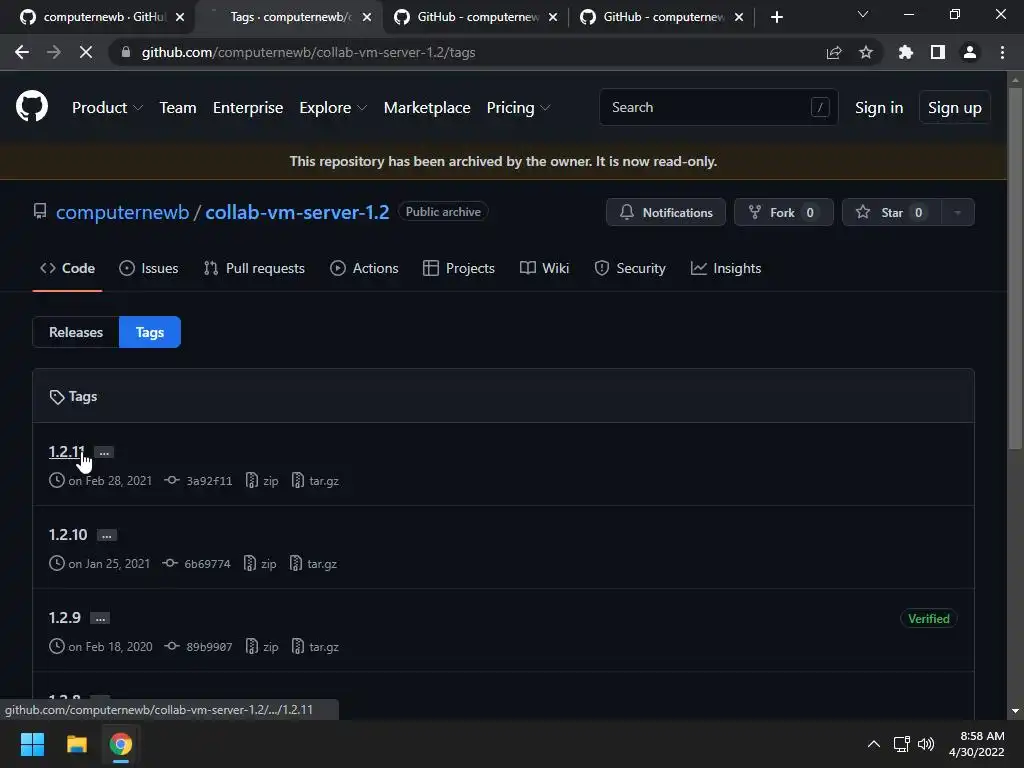The height and width of the screenshot is (768, 1024).
Task: Expand ellipsis details for tag 1.2.11
Action: pyautogui.click(x=104, y=453)
